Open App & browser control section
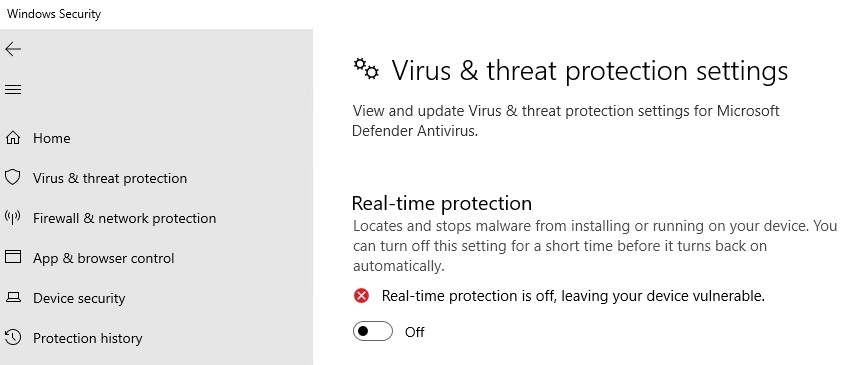Image resolution: width=857 pixels, height=365 pixels. click(104, 258)
